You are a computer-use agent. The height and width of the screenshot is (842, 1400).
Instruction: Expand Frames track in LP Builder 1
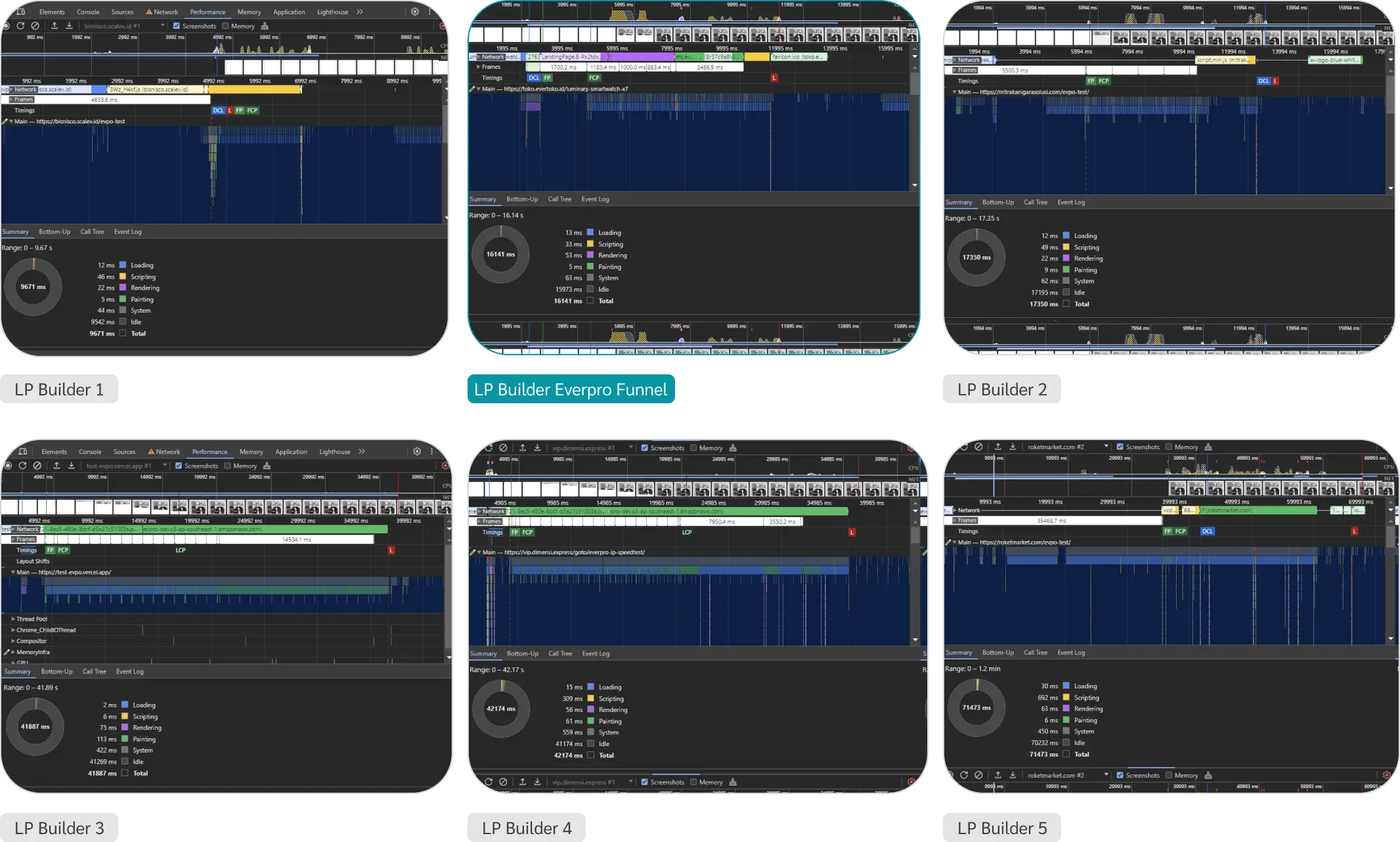click(11, 100)
